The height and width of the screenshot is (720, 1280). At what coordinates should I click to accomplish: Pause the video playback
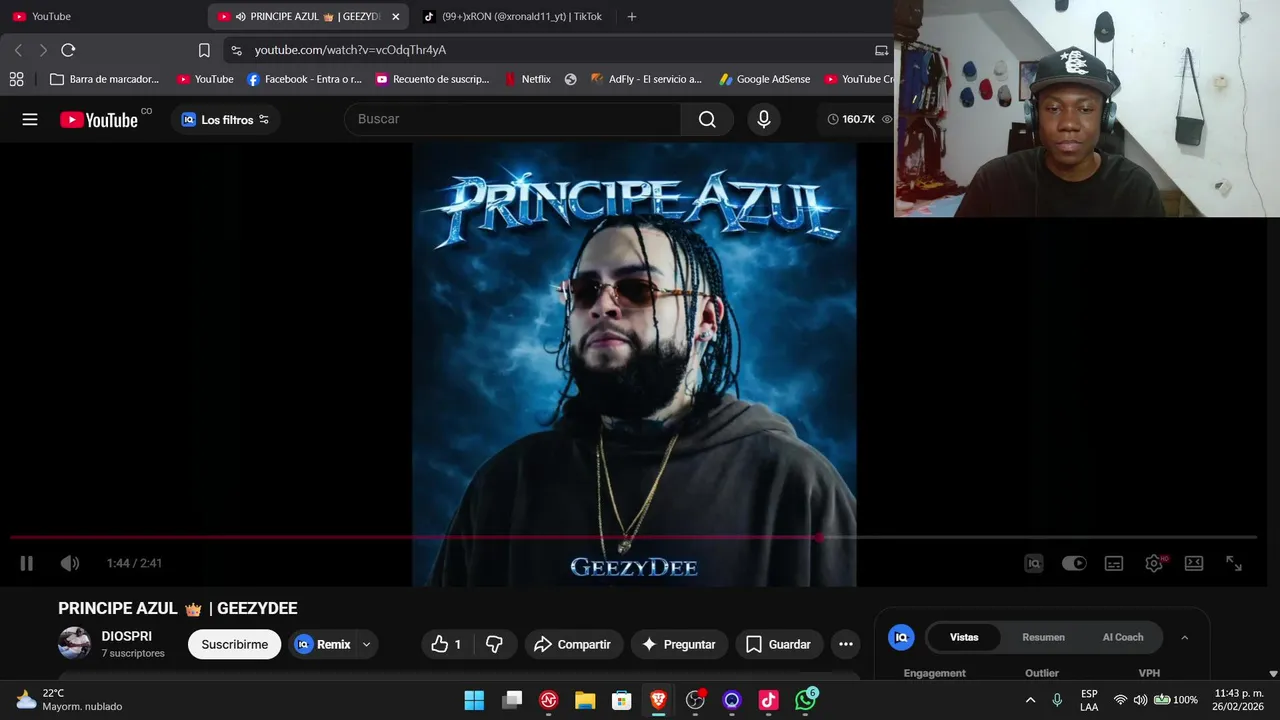pos(27,563)
